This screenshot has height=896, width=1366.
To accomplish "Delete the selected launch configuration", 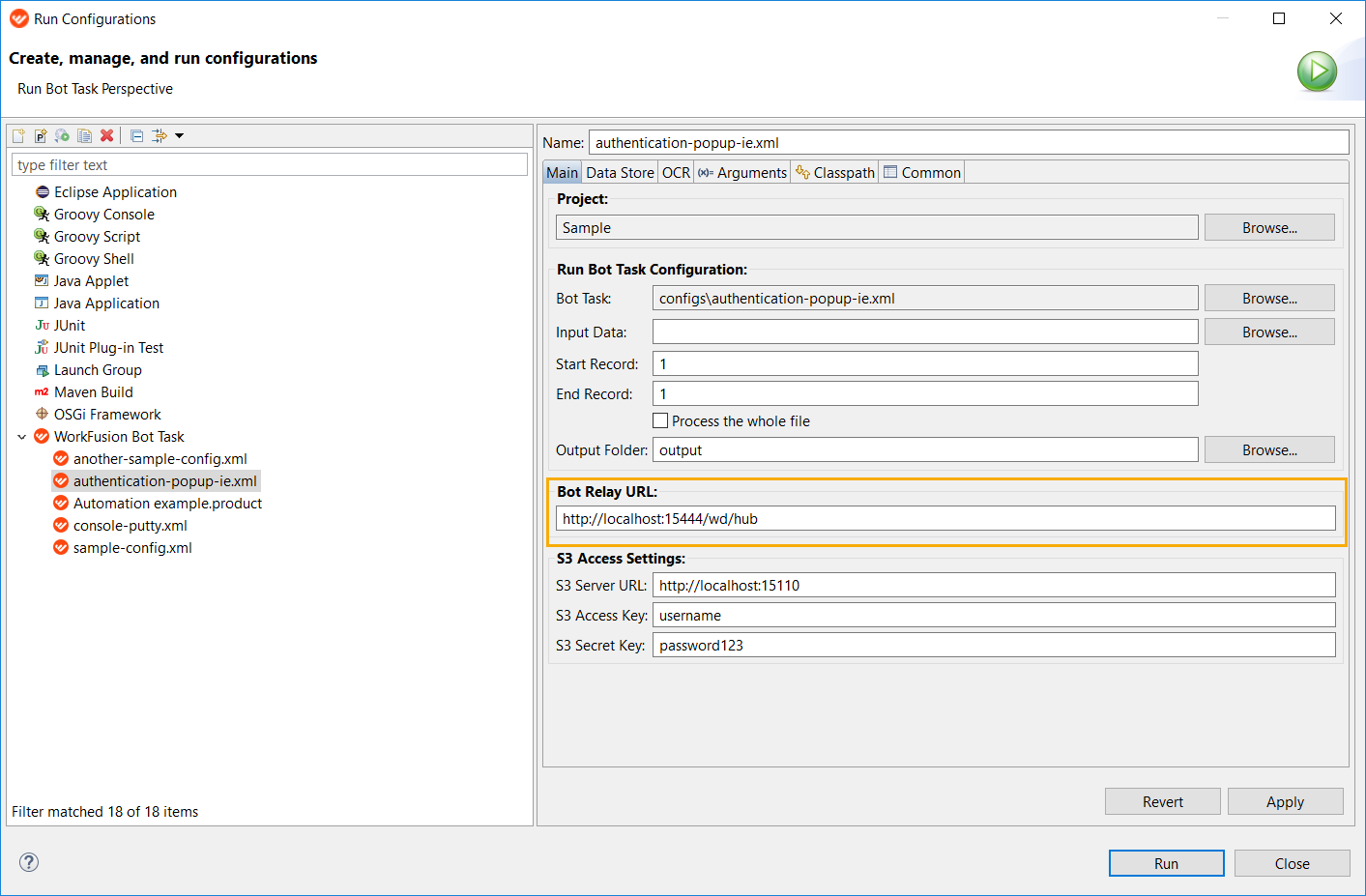I will pyautogui.click(x=107, y=136).
